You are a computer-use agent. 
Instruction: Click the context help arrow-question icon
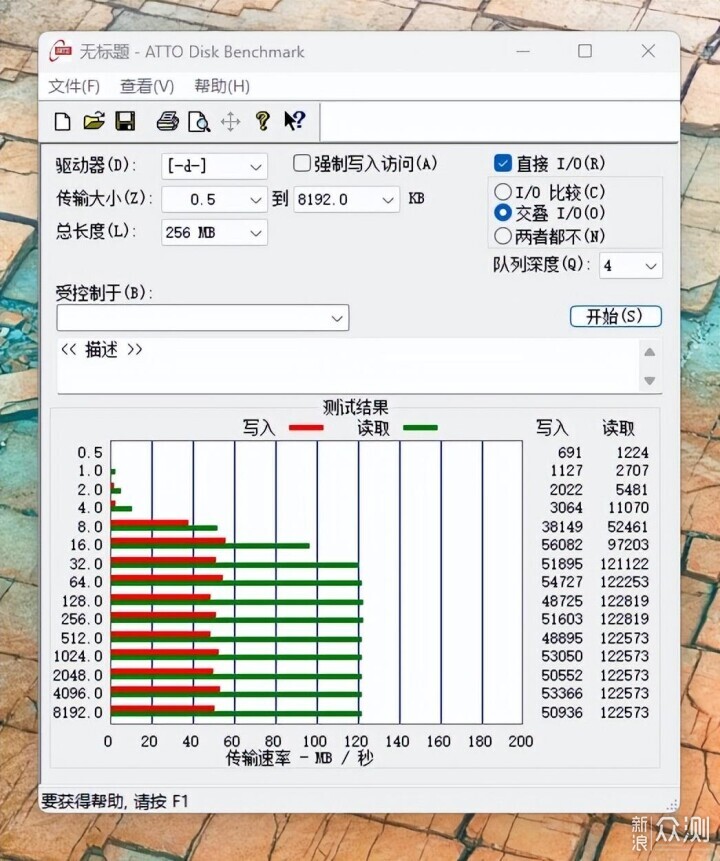tap(294, 120)
